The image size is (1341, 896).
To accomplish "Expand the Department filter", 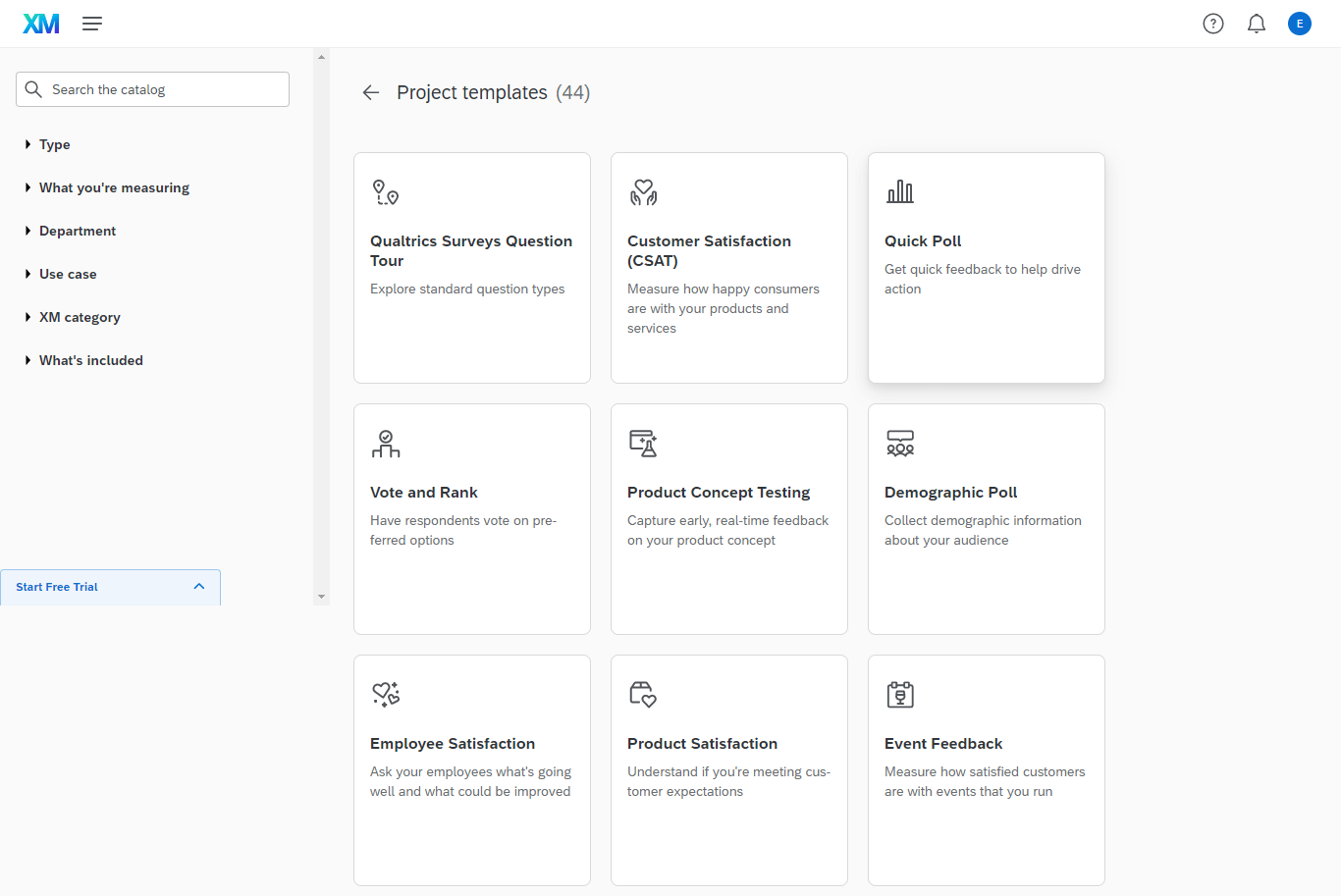I will [78, 231].
